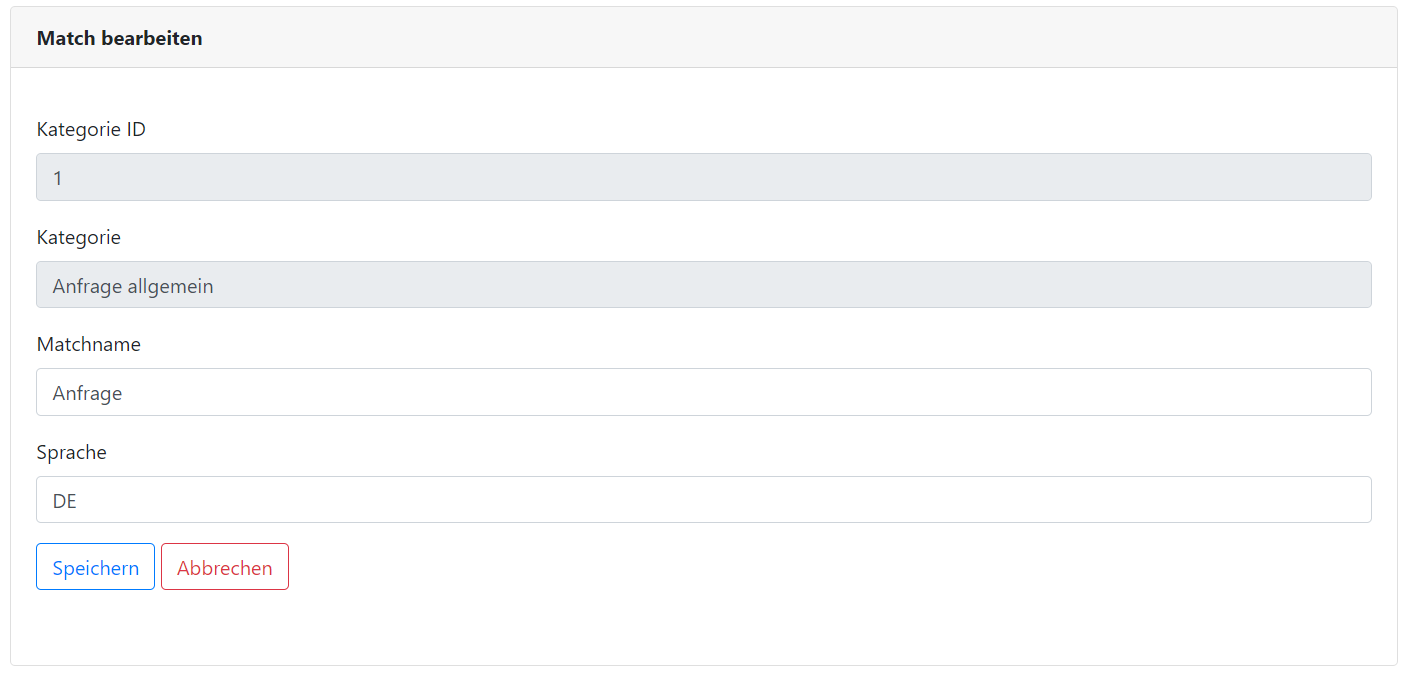Select the Sprache text field
Image resolution: width=1415 pixels, height=676 pixels.
[703, 500]
